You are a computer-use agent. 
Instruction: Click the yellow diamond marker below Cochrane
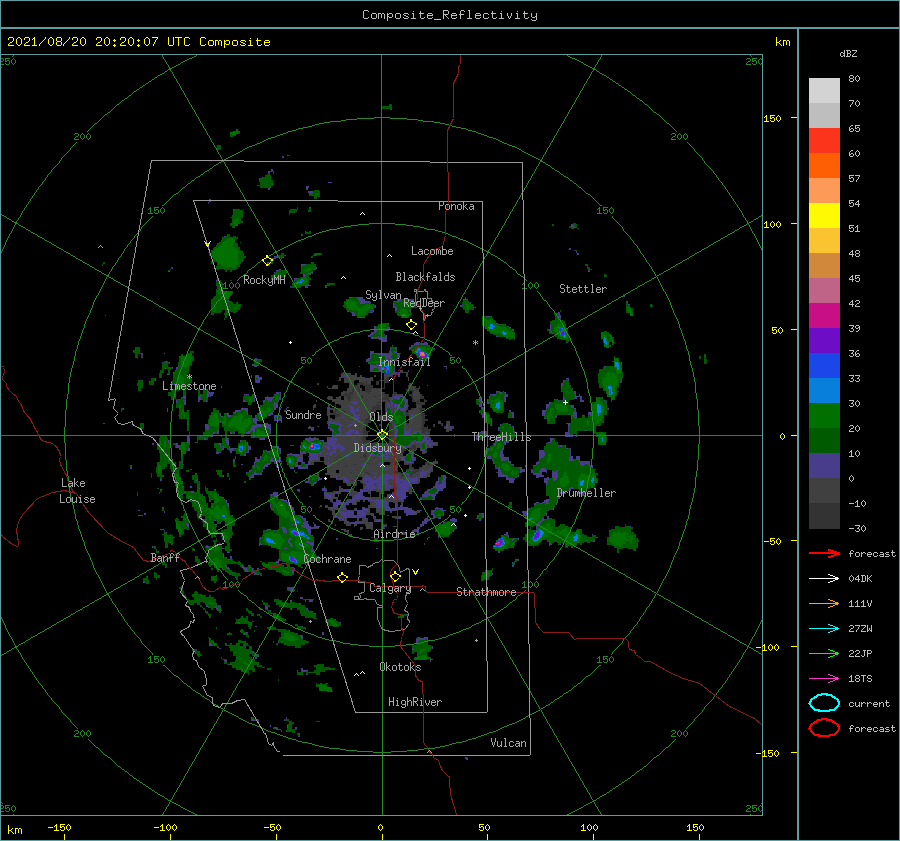(343, 578)
